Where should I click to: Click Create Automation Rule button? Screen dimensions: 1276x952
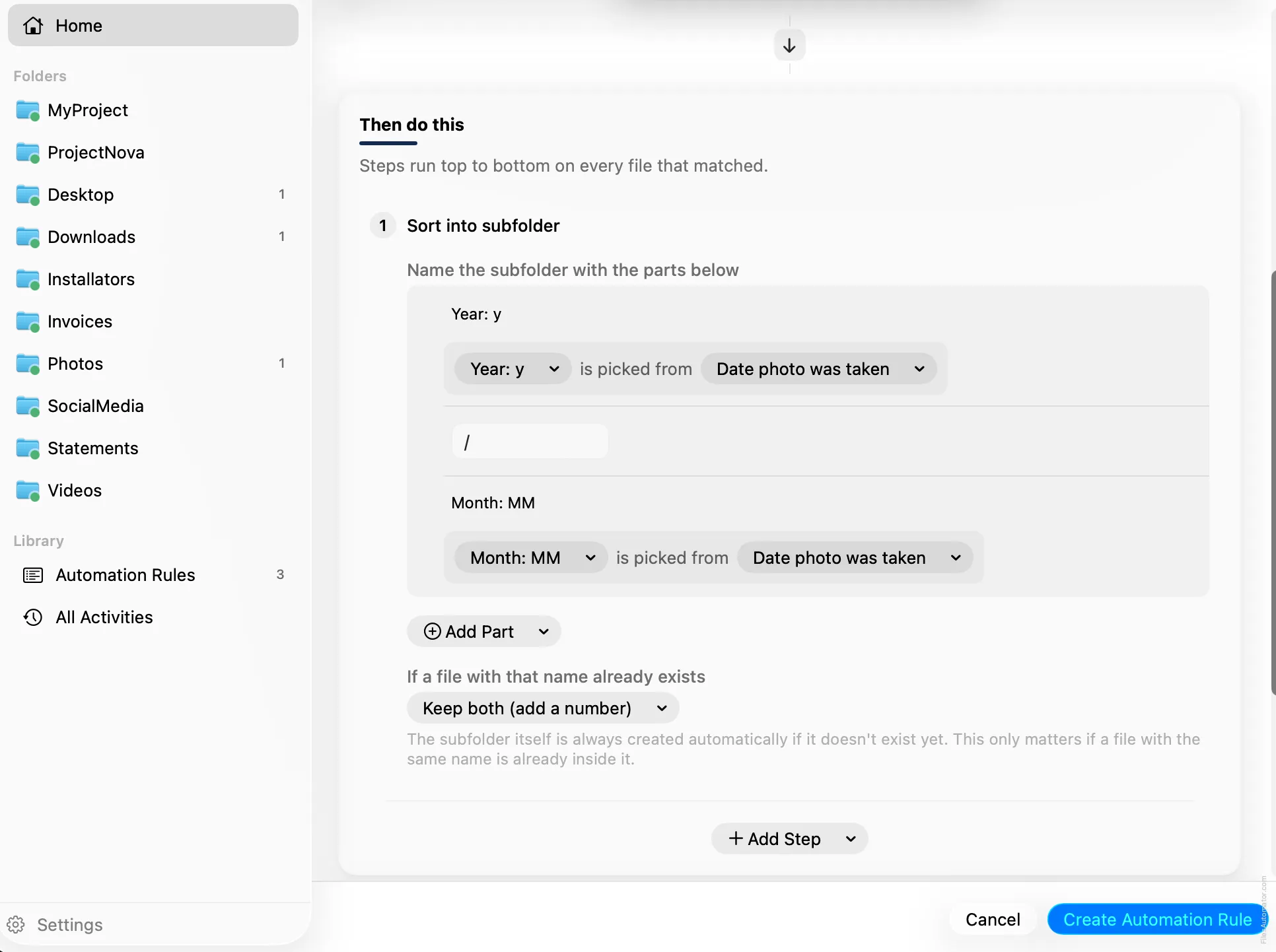tap(1157, 920)
